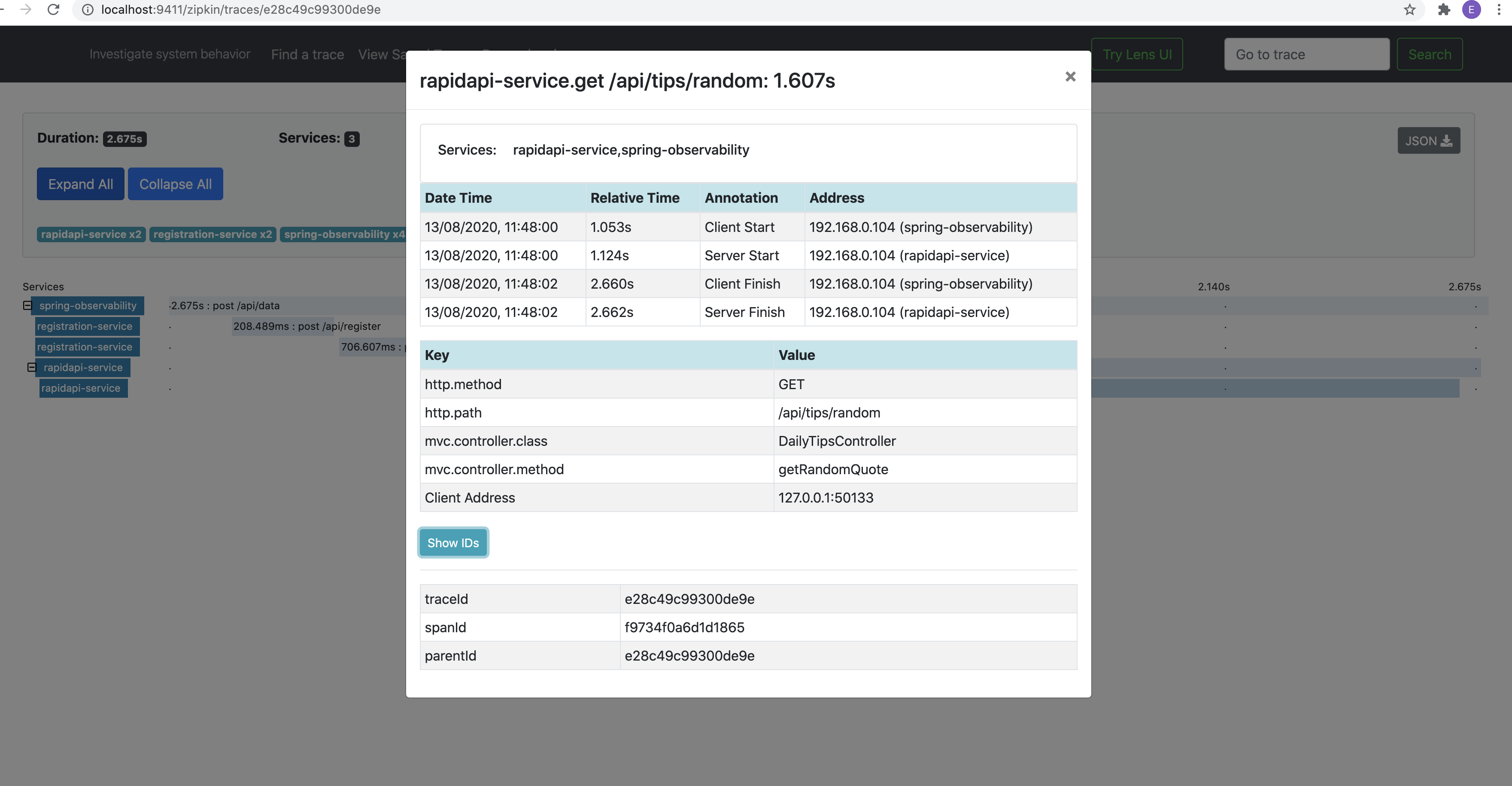Open the Find a trace menu
The width and height of the screenshot is (1512, 786).
coord(307,55)
